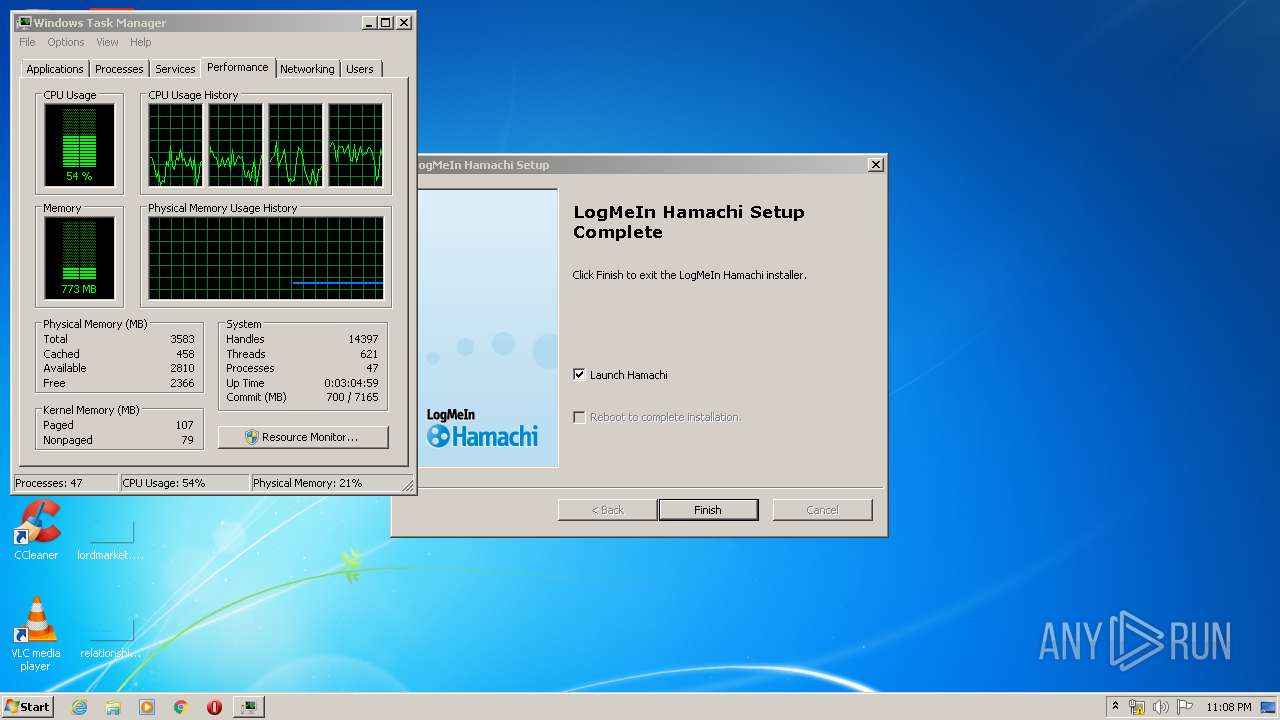Viewport: 1280px width, 720px height.
Task: Open Opera browser from the taskbar
Action: pos(214,707)
